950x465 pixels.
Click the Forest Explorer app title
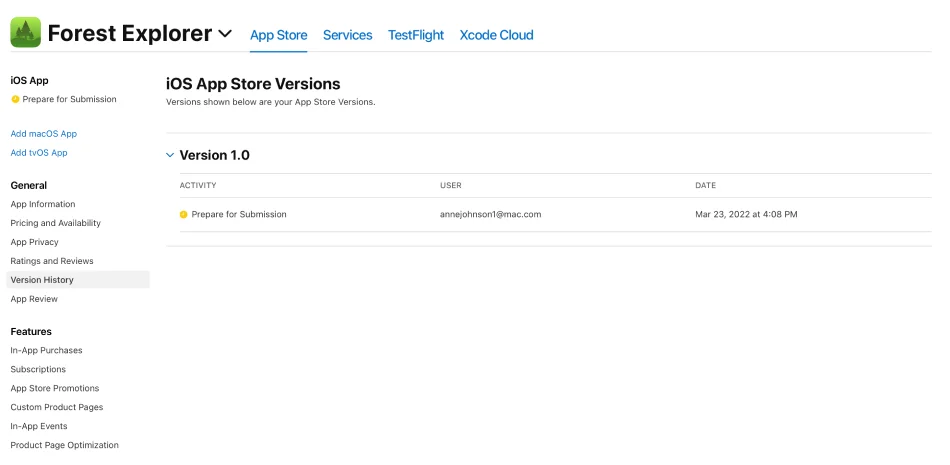(x=130, y=33)
